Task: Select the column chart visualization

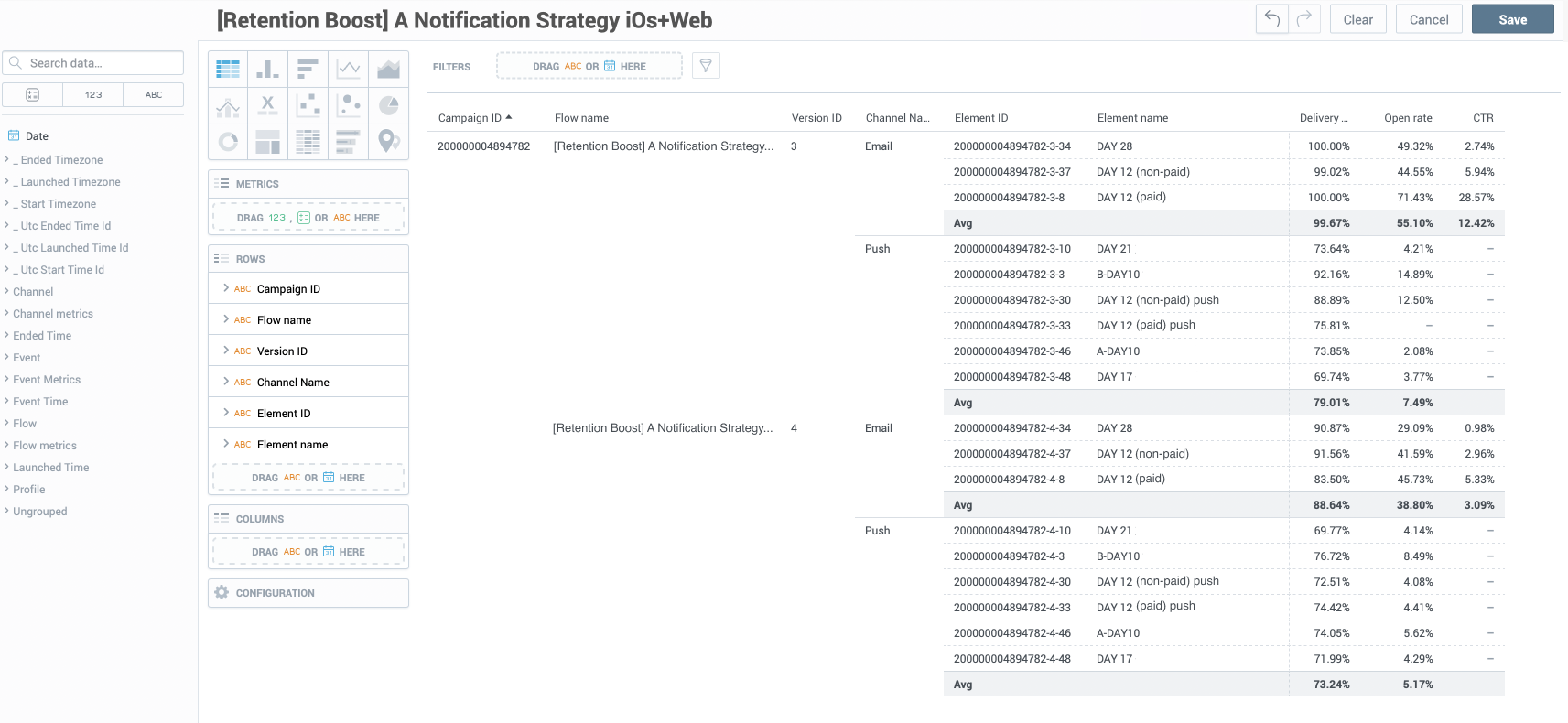Action: click(267, 69)
